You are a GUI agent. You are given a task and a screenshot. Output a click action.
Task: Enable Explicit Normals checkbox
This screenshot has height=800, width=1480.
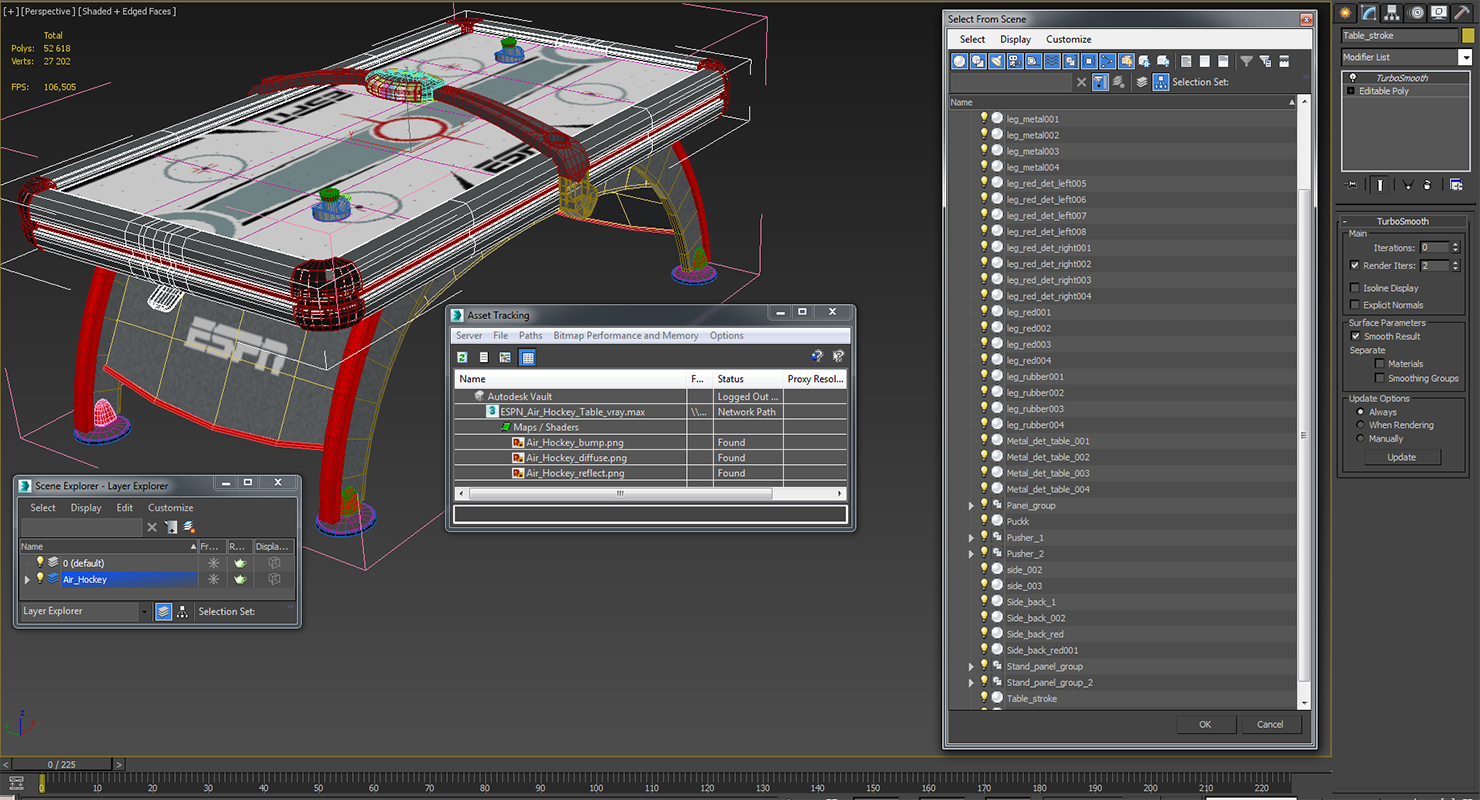point(1354,305)
